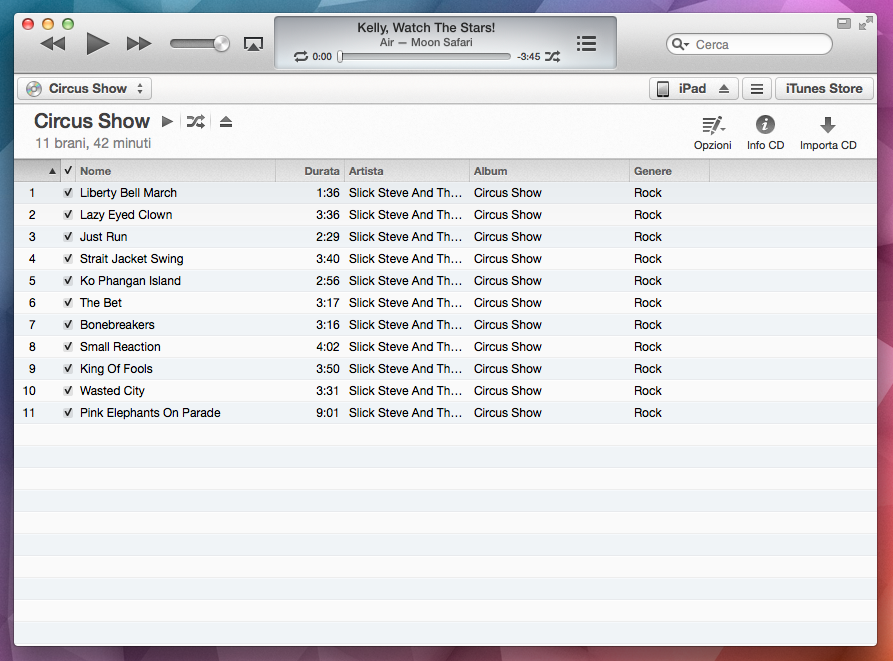Screen dimensions: 893x661
Task: Uncheck the Pink Elephants On Parade track
Action: [x=68, y=413]
